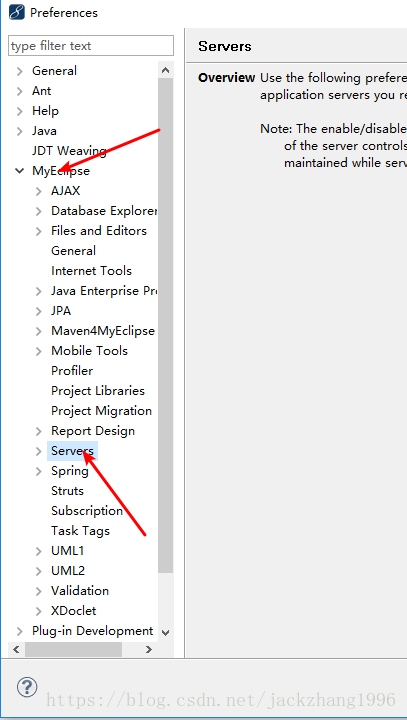Expand the Servers node
Viewport: 407px width, 720px height.
39,451
